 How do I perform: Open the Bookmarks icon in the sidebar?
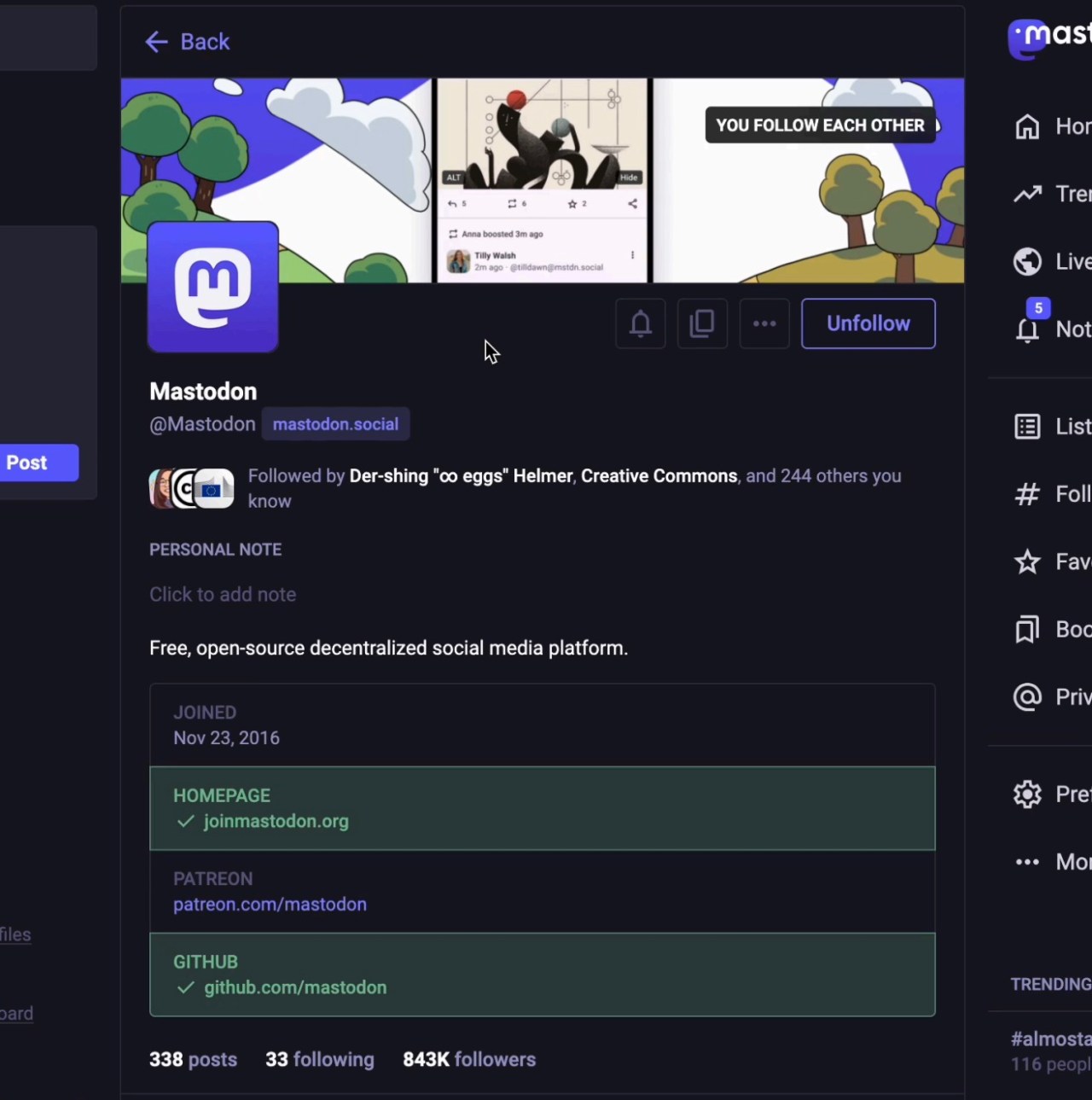pos(1027,630)
